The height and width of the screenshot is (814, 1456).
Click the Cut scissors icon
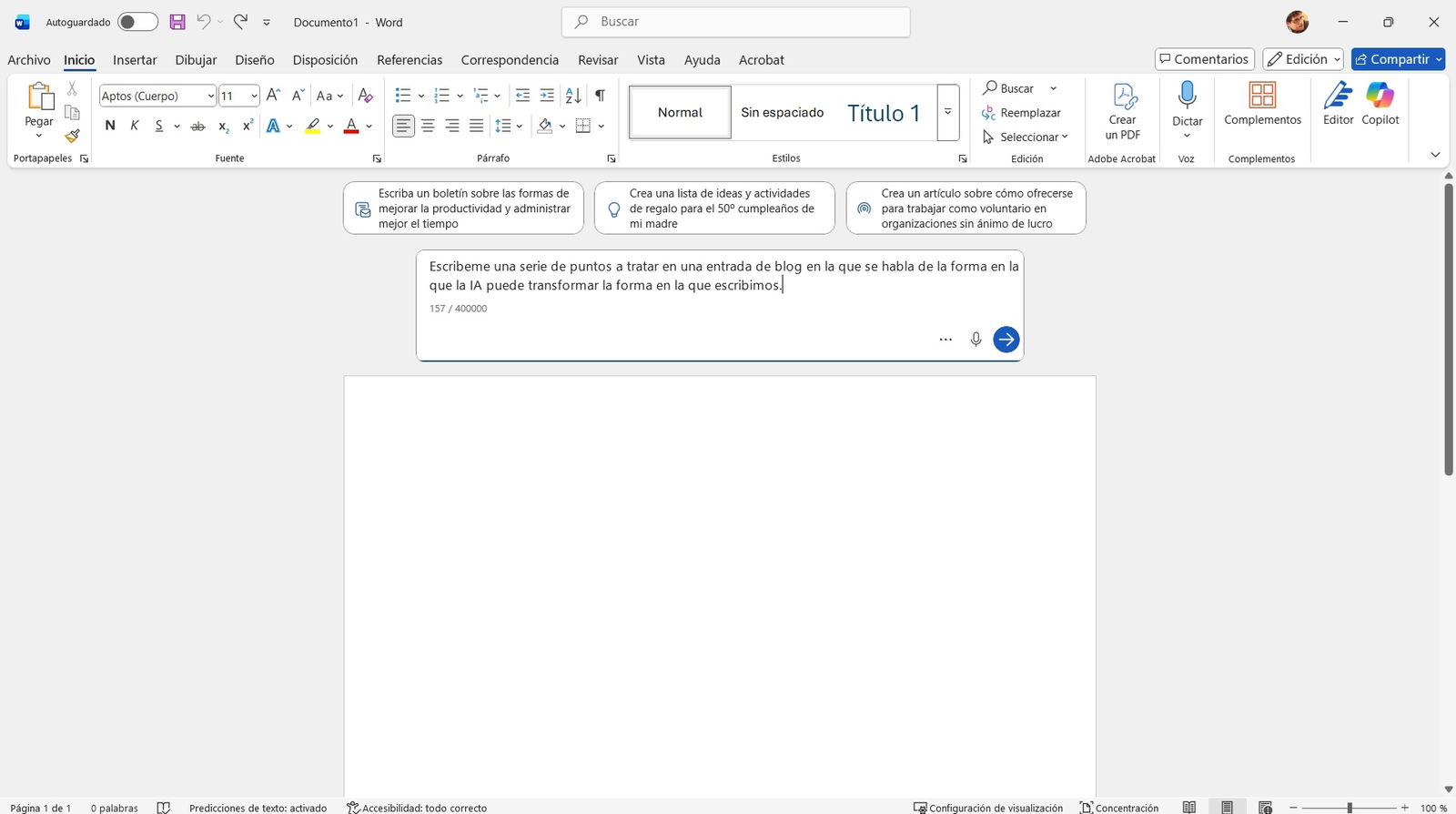[x=72, y=89]
